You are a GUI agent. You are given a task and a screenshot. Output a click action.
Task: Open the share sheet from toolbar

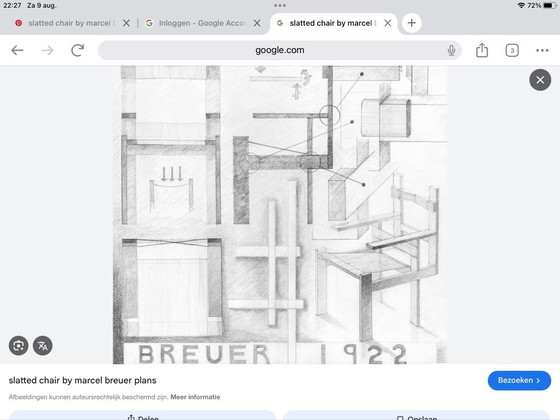[x=482, y=50]
